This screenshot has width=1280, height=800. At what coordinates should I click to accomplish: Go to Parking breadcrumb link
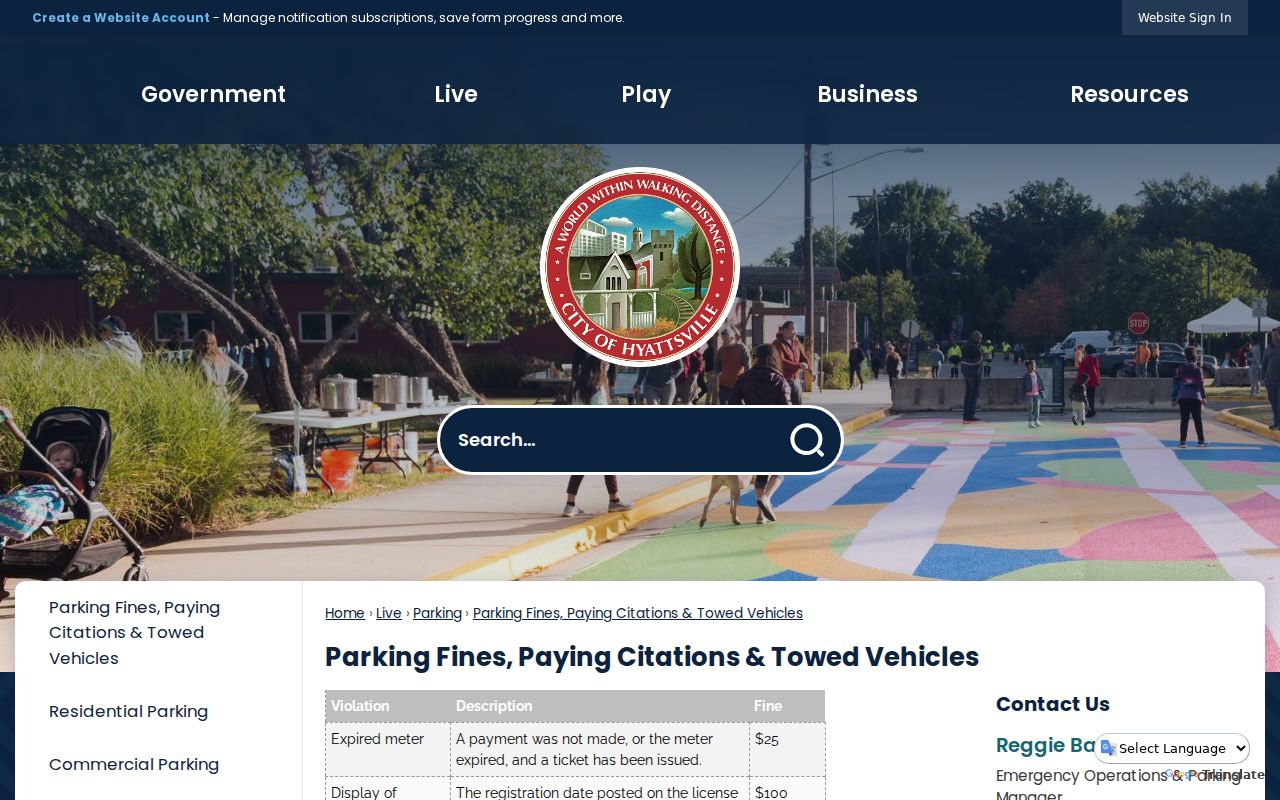tap(437, 613)
